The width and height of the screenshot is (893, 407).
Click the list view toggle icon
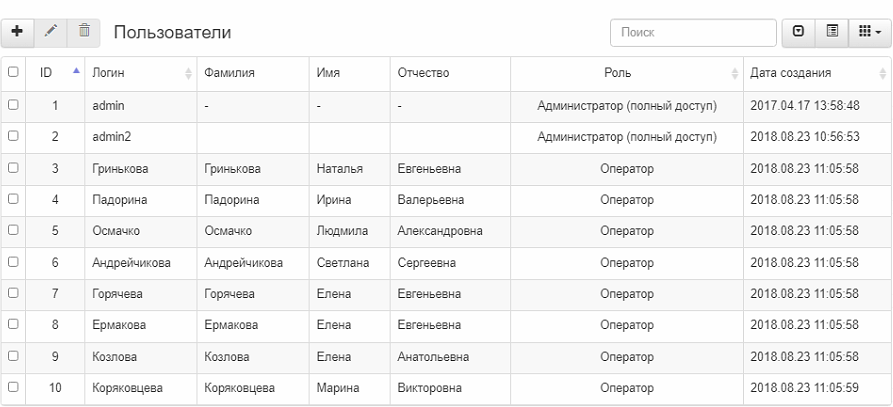tap(832, 32)
